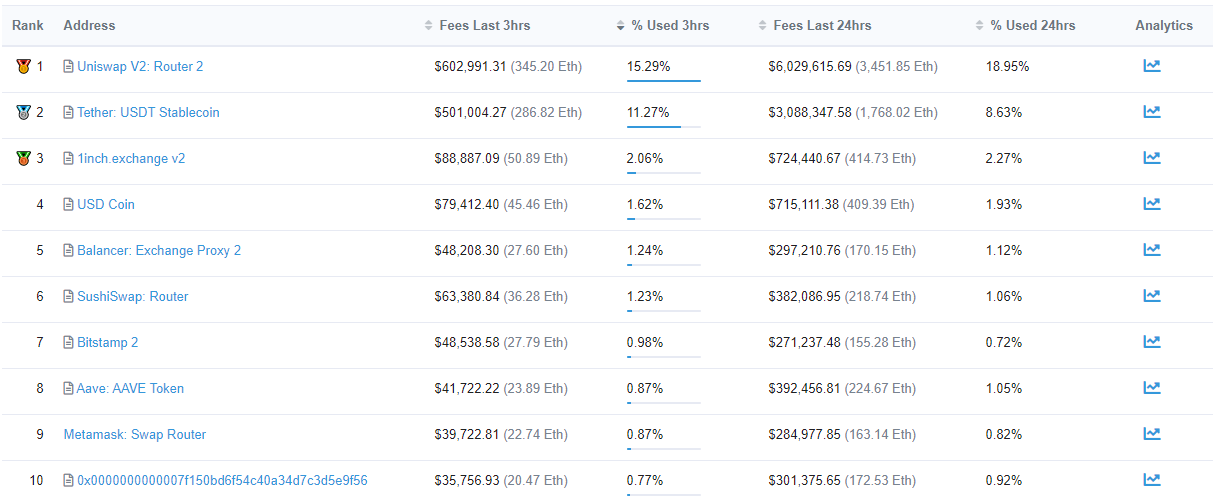Select the $501,004.27 fees value
Screen dimensions: 1213x498
click(x=470, y=113)
